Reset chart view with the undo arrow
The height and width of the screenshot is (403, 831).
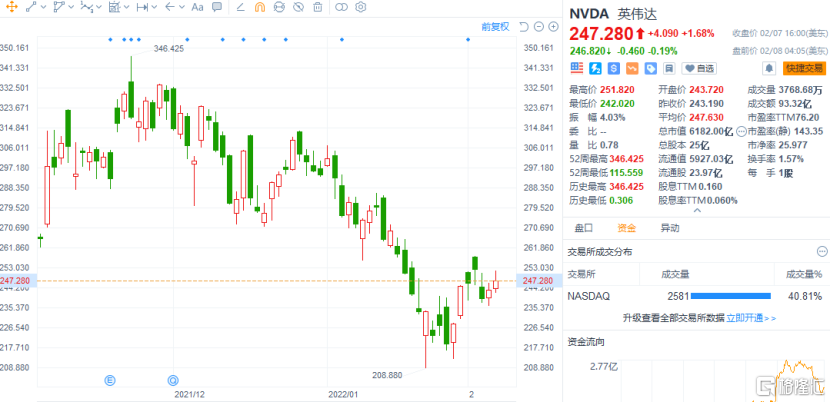pyautogui.click(x=524, y=27)
